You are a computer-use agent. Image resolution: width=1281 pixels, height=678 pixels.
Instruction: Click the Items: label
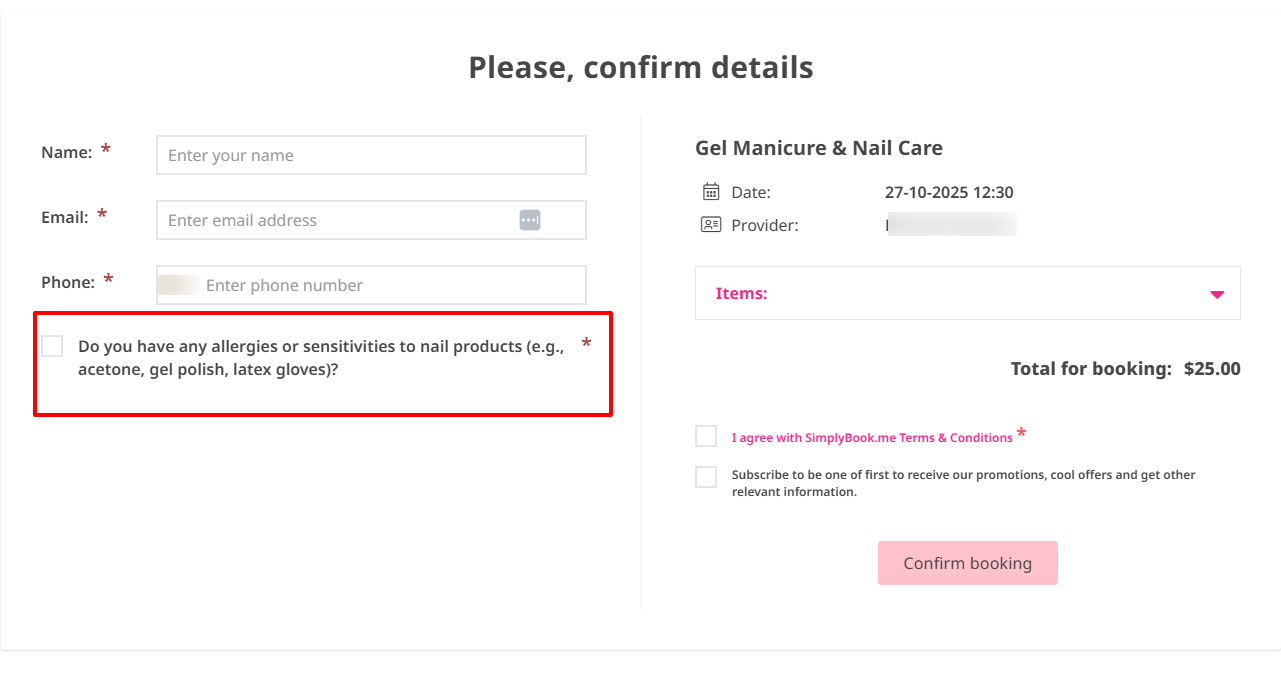[x=741, y=293]
